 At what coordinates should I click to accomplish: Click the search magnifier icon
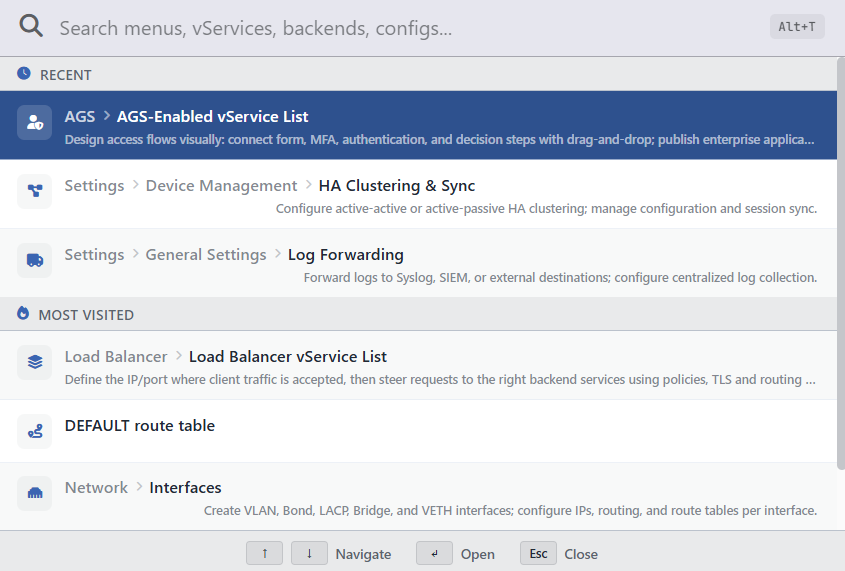(31, 26)
